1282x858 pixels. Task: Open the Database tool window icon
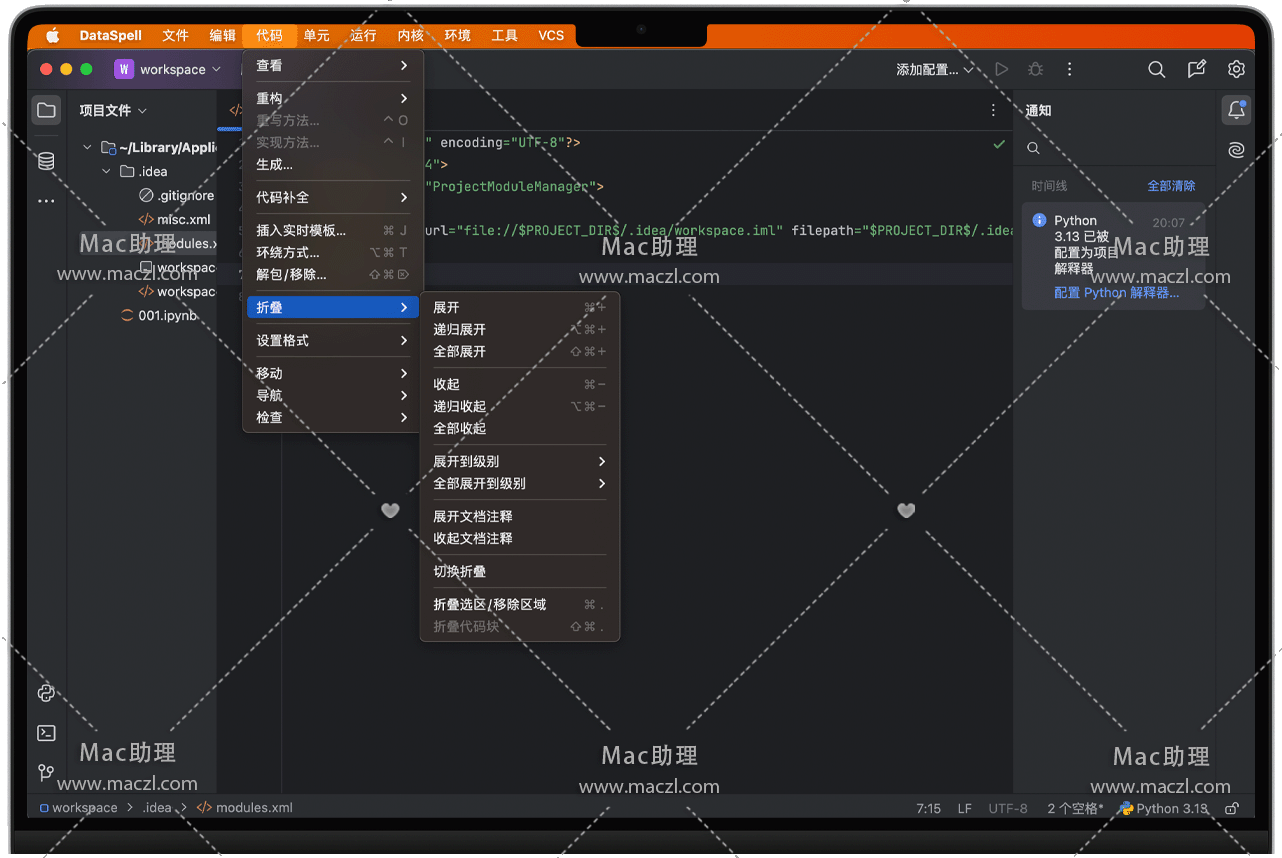46,162
